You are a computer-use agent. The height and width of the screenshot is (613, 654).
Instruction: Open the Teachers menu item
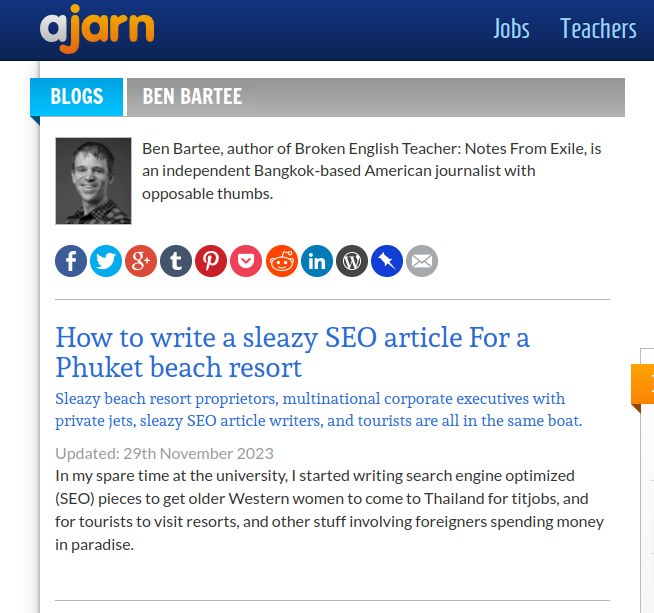click(x=598, y=29)
